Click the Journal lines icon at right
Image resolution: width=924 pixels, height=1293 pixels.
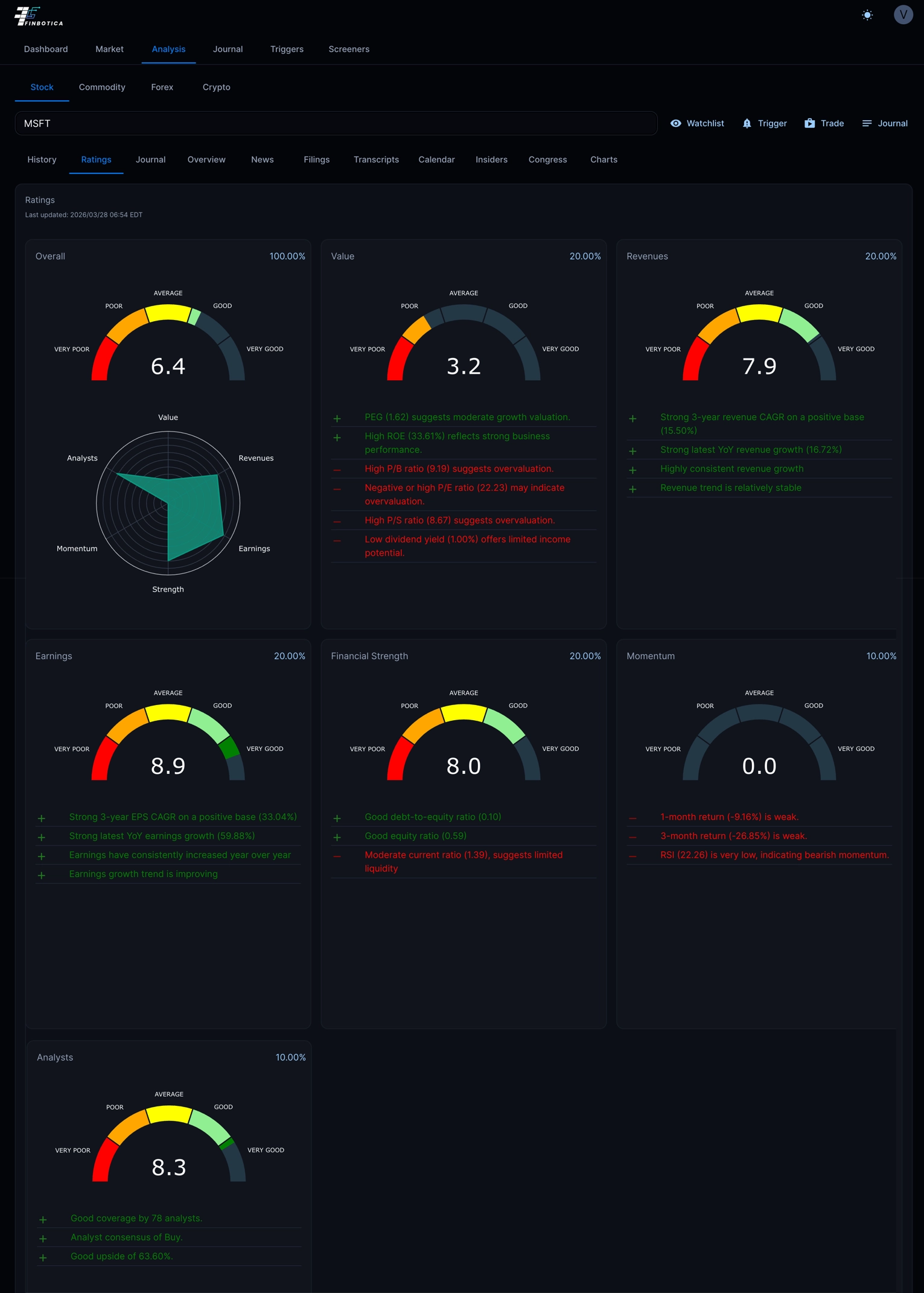pos(867,123)
